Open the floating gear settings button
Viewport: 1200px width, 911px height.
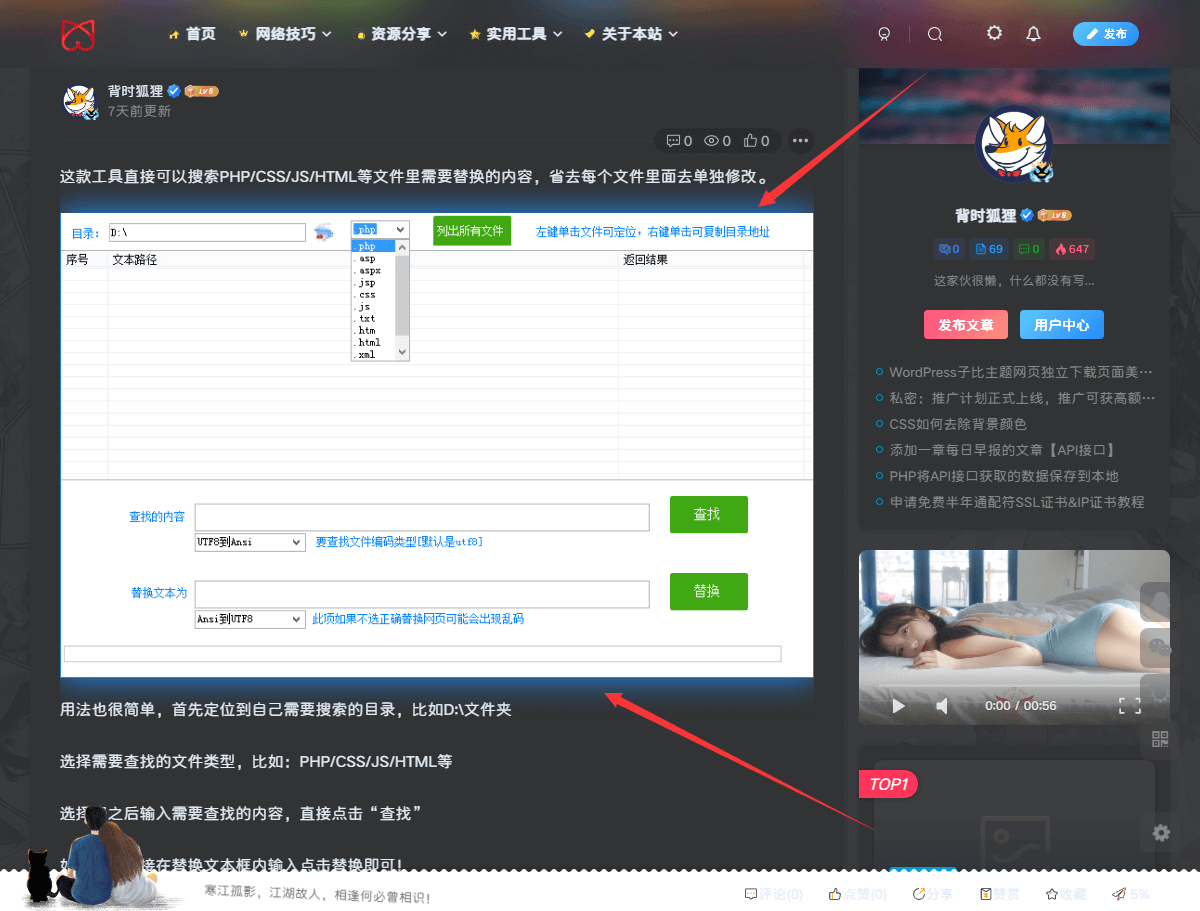pyautogui.click(x=1160, y=832)
